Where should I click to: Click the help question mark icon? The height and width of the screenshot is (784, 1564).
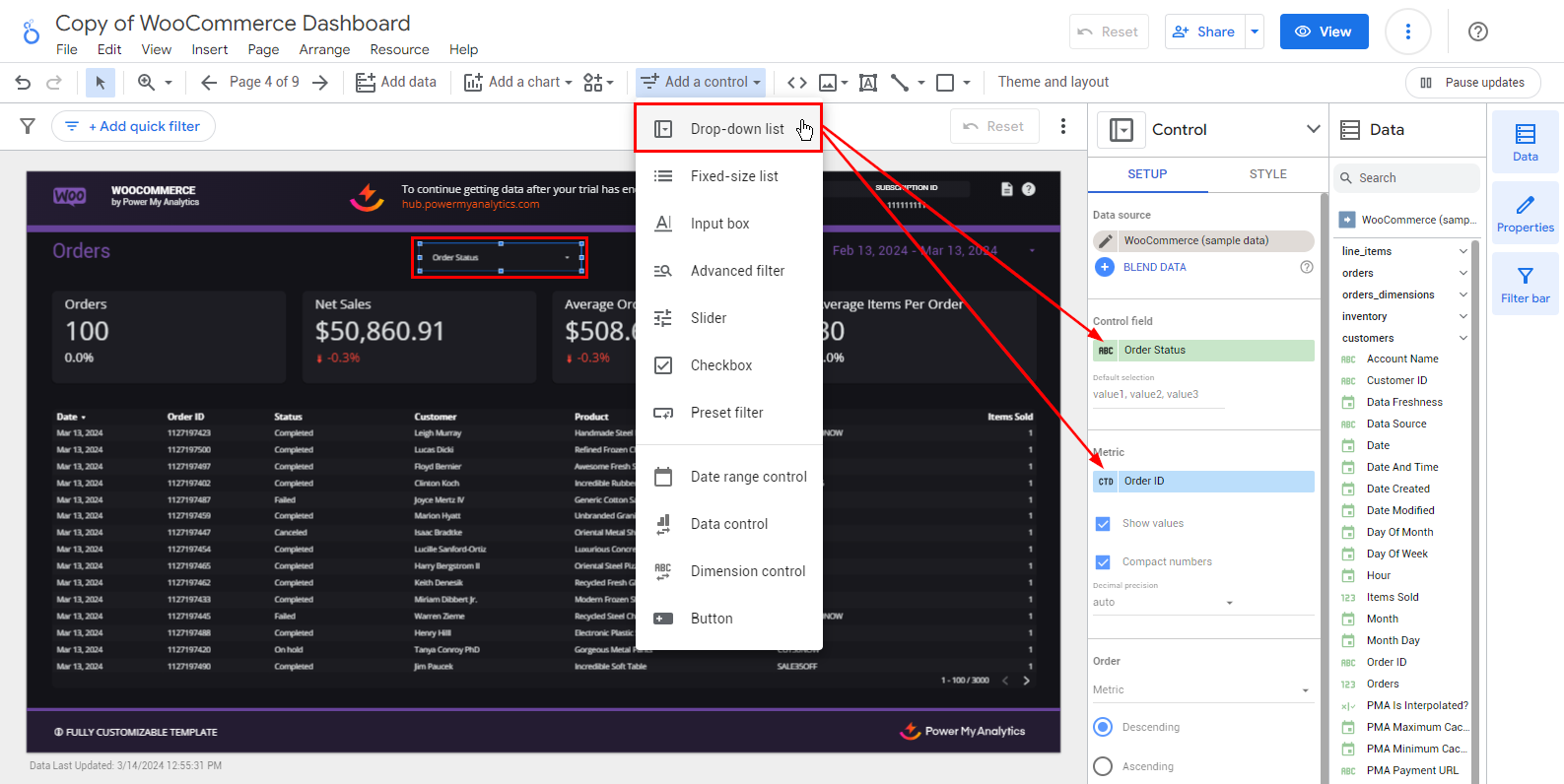1477,32
